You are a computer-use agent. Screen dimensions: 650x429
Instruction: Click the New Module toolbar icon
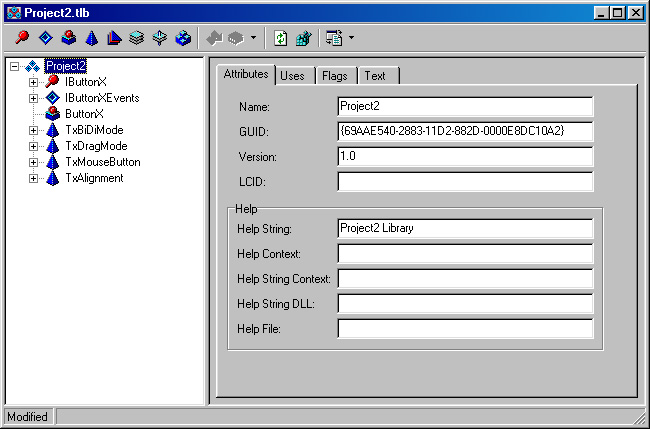(x=183, y=38)
